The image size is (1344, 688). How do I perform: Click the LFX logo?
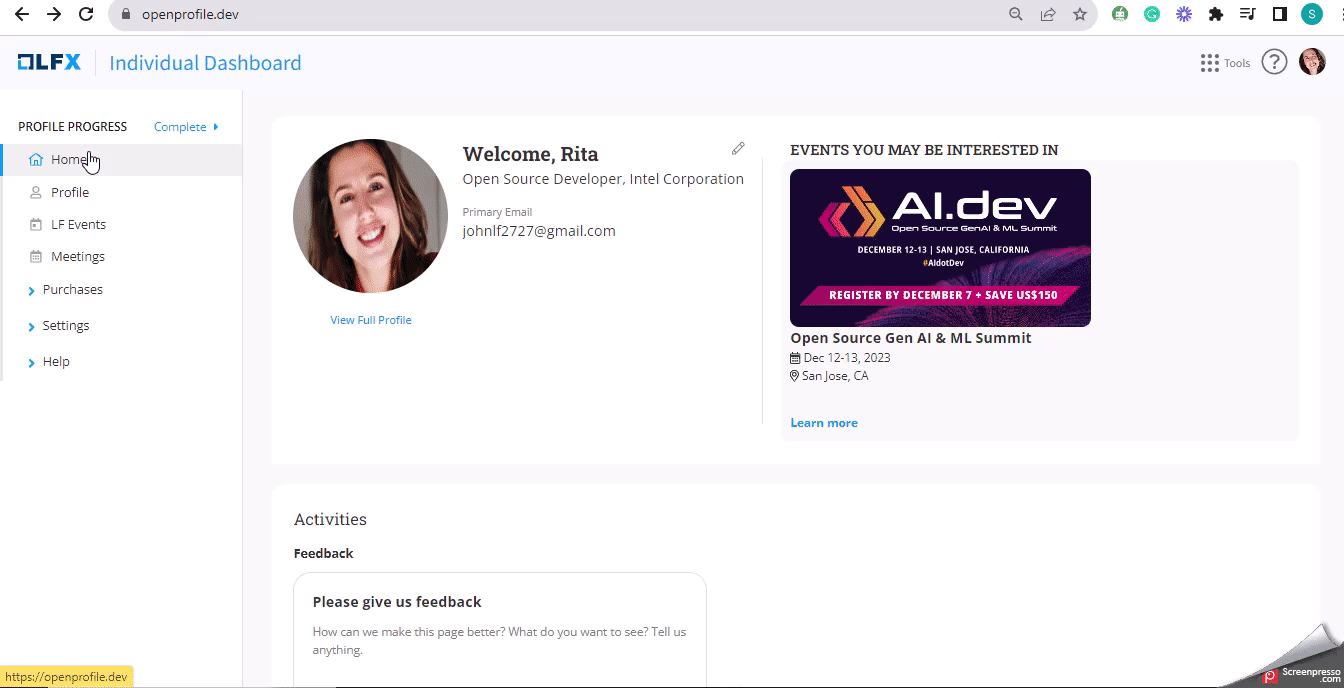click(x=49, y=62)
